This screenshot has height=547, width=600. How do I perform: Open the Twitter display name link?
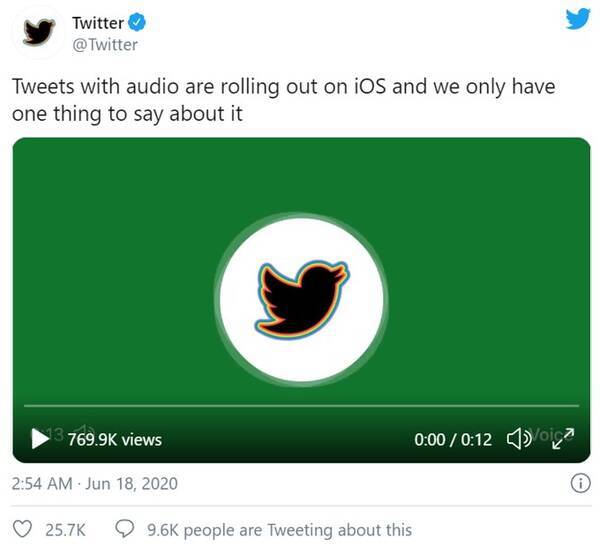pyautogui.click(x=98, y=23)
